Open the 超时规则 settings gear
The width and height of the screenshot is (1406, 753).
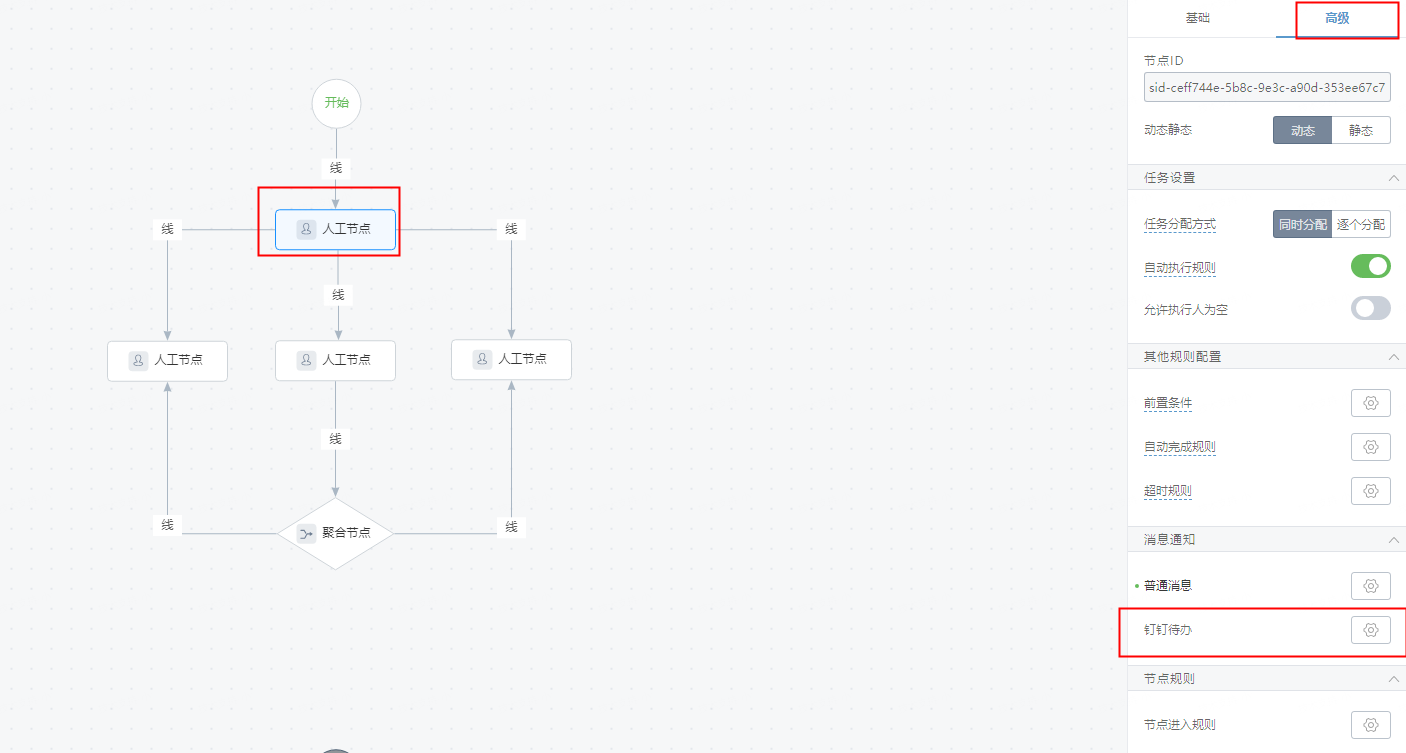tap(1370, 491)
